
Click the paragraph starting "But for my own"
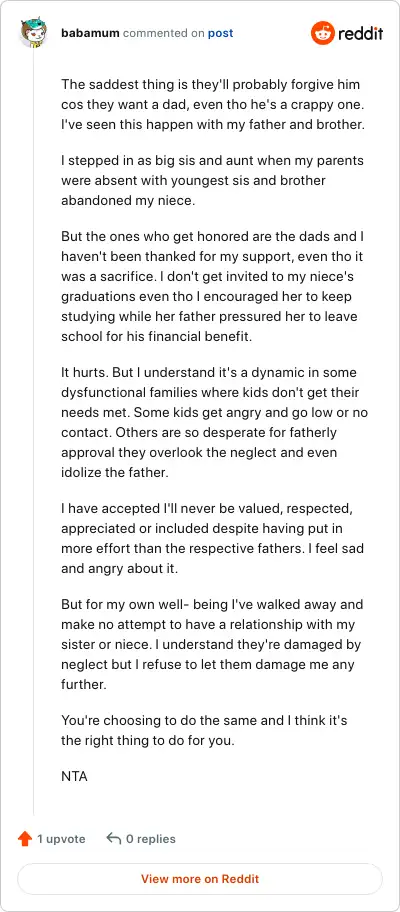[x=212, y=644]
